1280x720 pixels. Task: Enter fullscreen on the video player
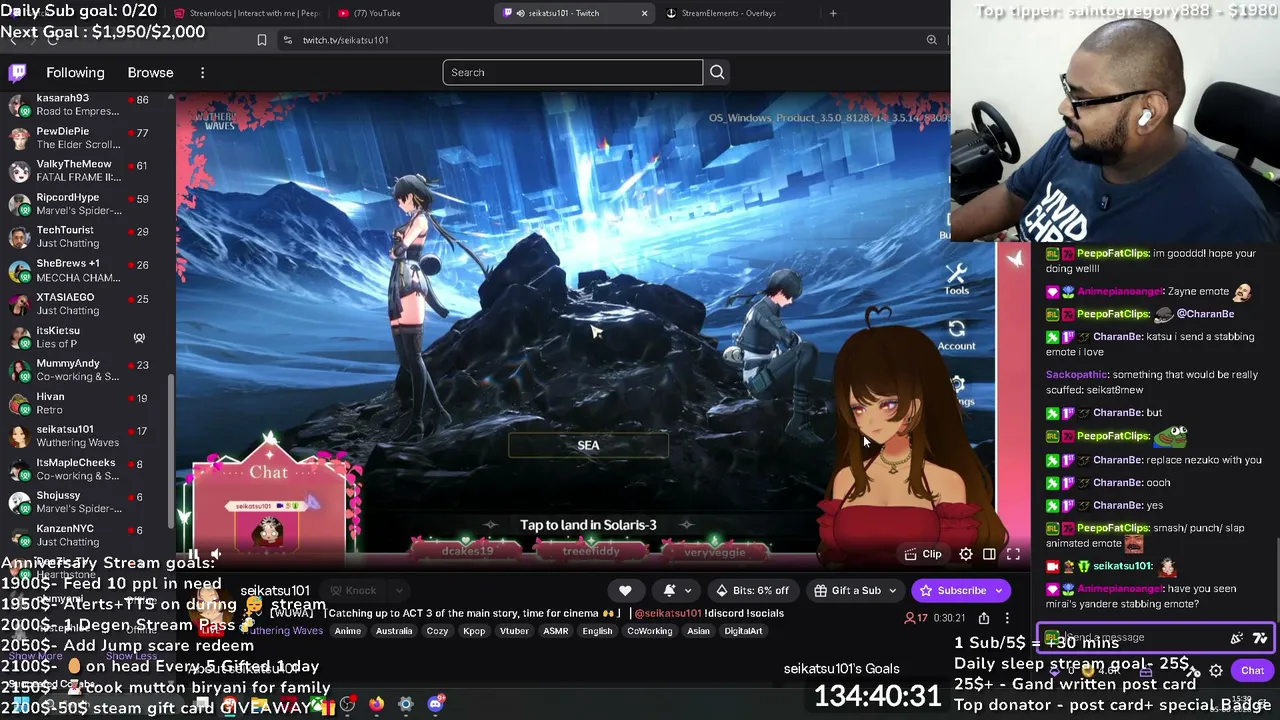coord(1013,554)
